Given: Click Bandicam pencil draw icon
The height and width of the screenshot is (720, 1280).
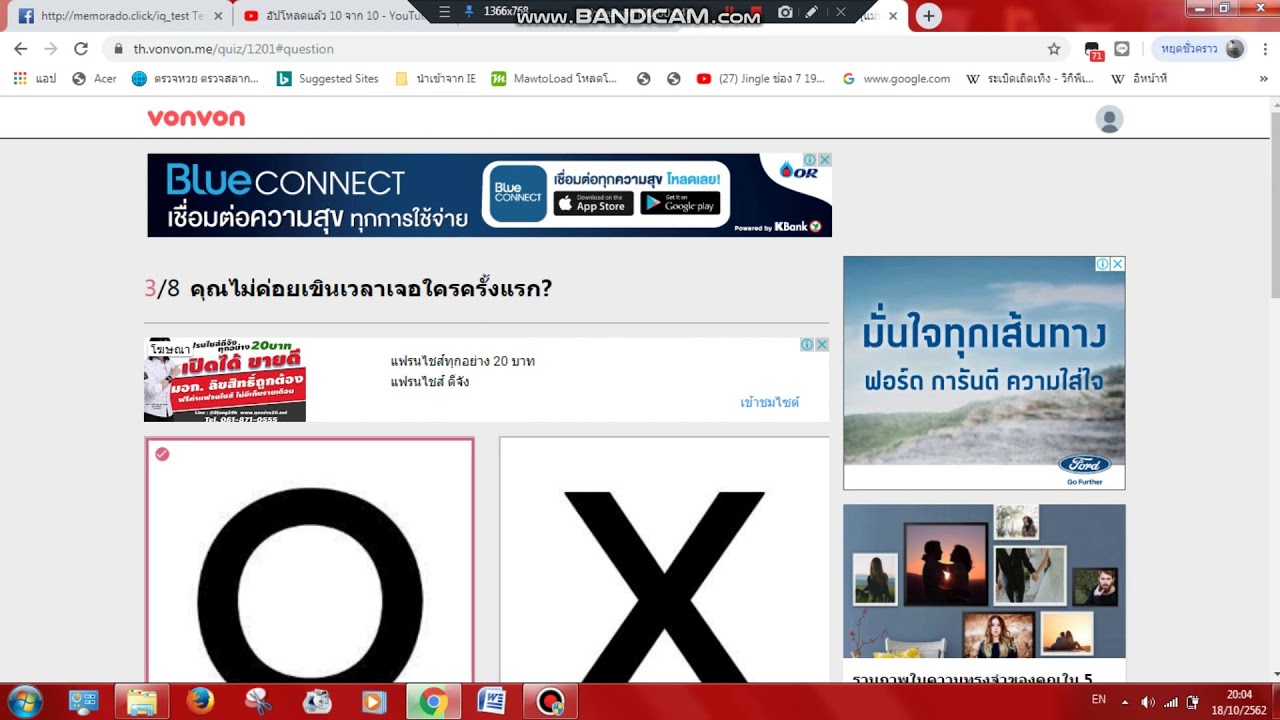Looking at the screenshot, I should [812, 12].
